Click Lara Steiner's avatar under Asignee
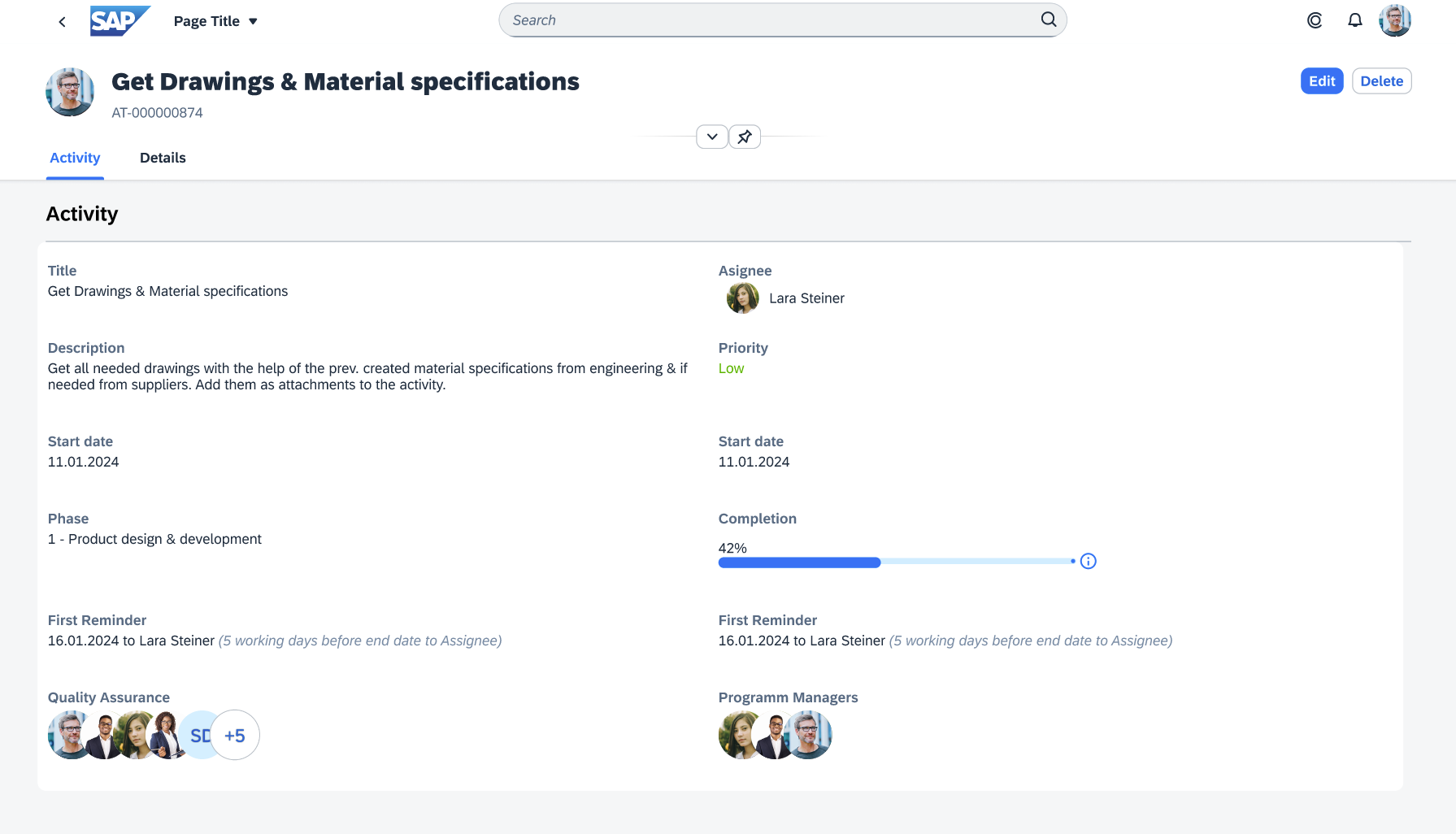The image size is (1456, 834). pos(742,298)
